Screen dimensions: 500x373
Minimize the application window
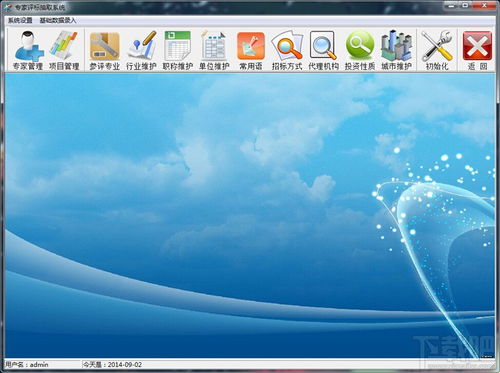point(452,5)
